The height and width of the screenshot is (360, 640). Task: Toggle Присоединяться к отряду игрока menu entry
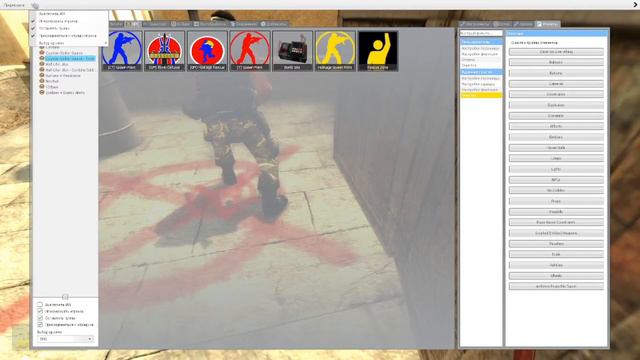[68, 36]
